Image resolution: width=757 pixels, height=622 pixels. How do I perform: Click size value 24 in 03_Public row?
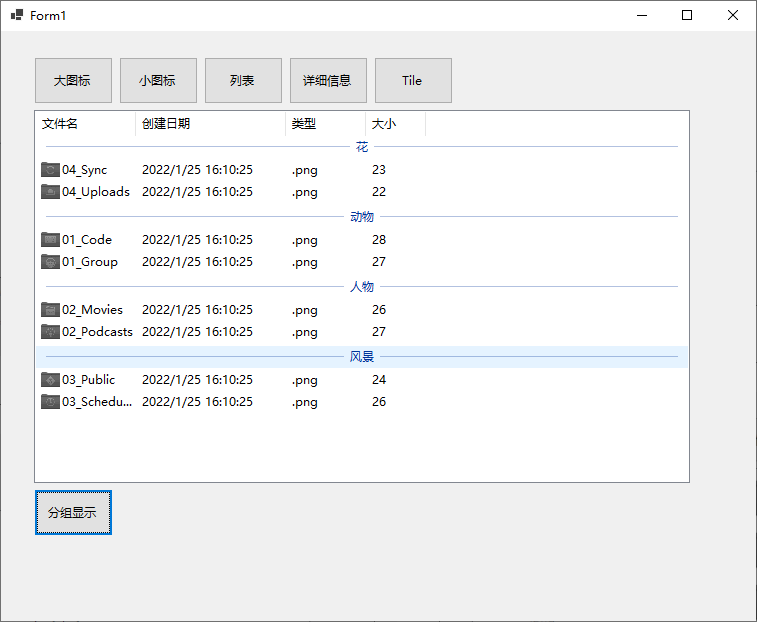point(379,380)
